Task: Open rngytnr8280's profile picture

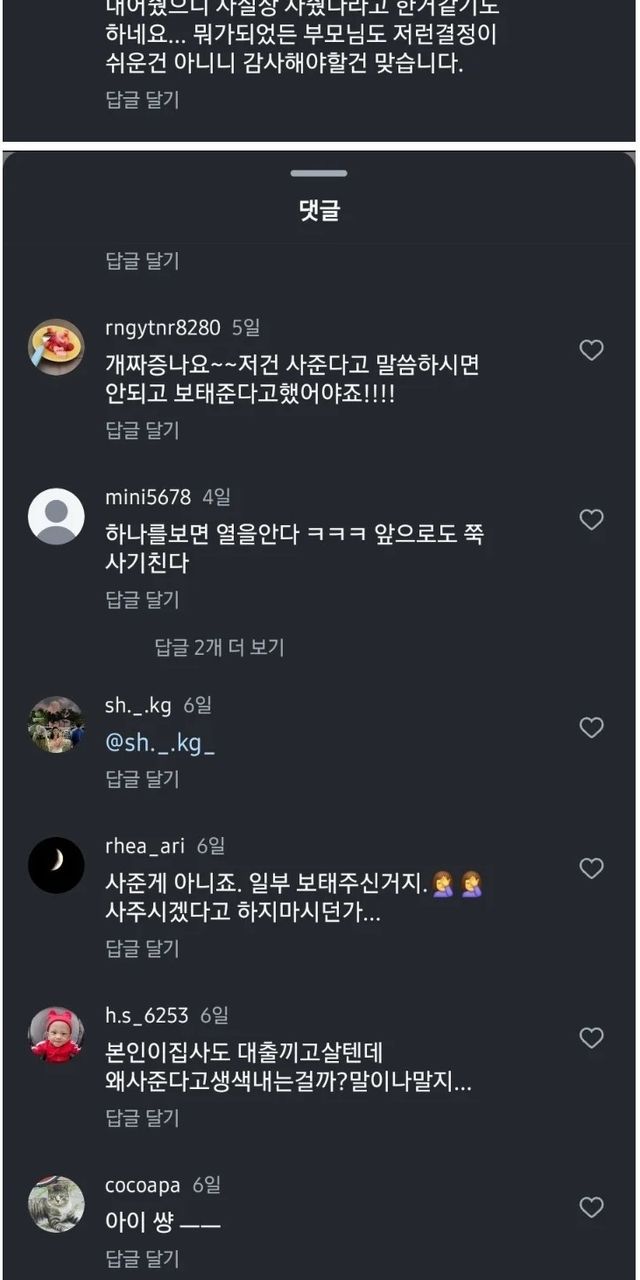Action: (x=56, y=347)
